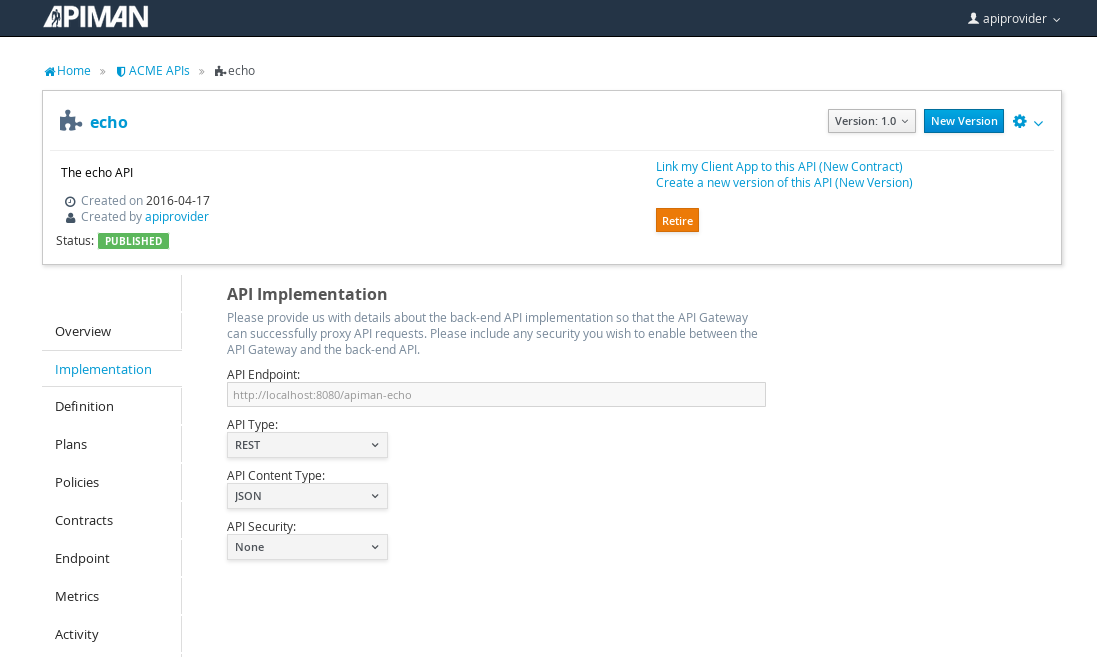Image resolution: width=1097 pixels, height=657 pixels.
Task: Go to Home via the breadcrumb
Action: click(73, 71)
